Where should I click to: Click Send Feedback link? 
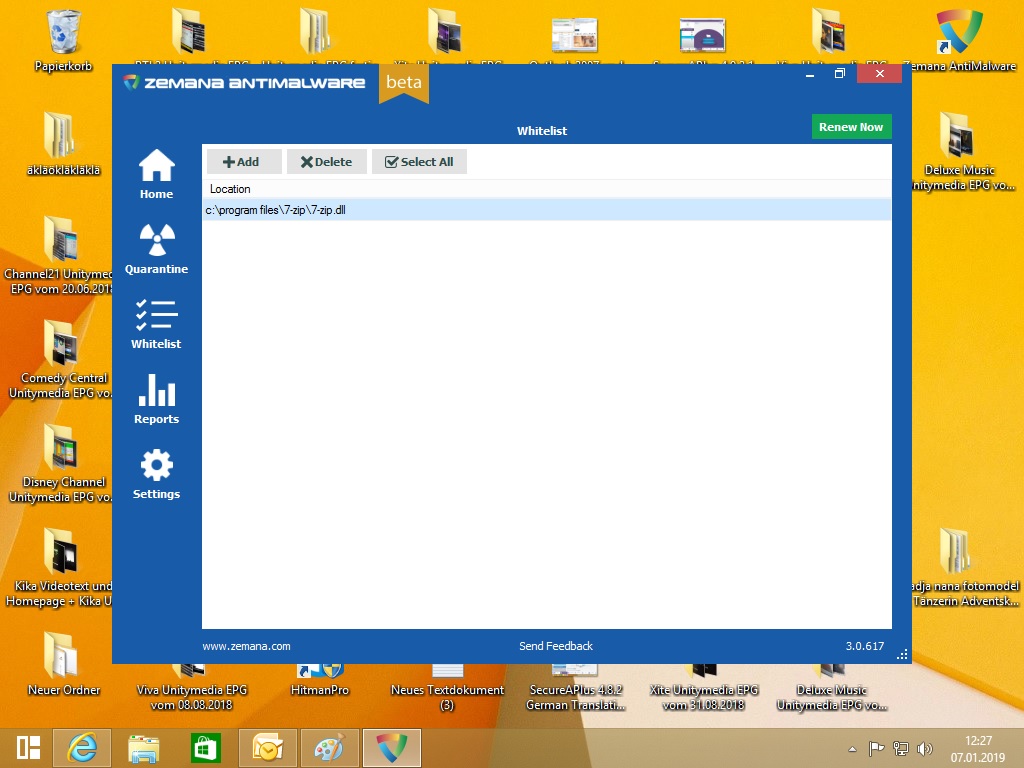point(556,646)
